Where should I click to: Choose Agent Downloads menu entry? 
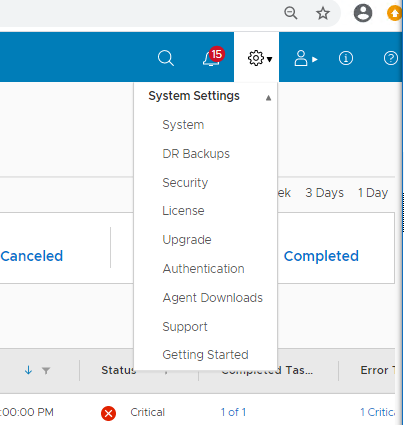click(x=213, y=298)
